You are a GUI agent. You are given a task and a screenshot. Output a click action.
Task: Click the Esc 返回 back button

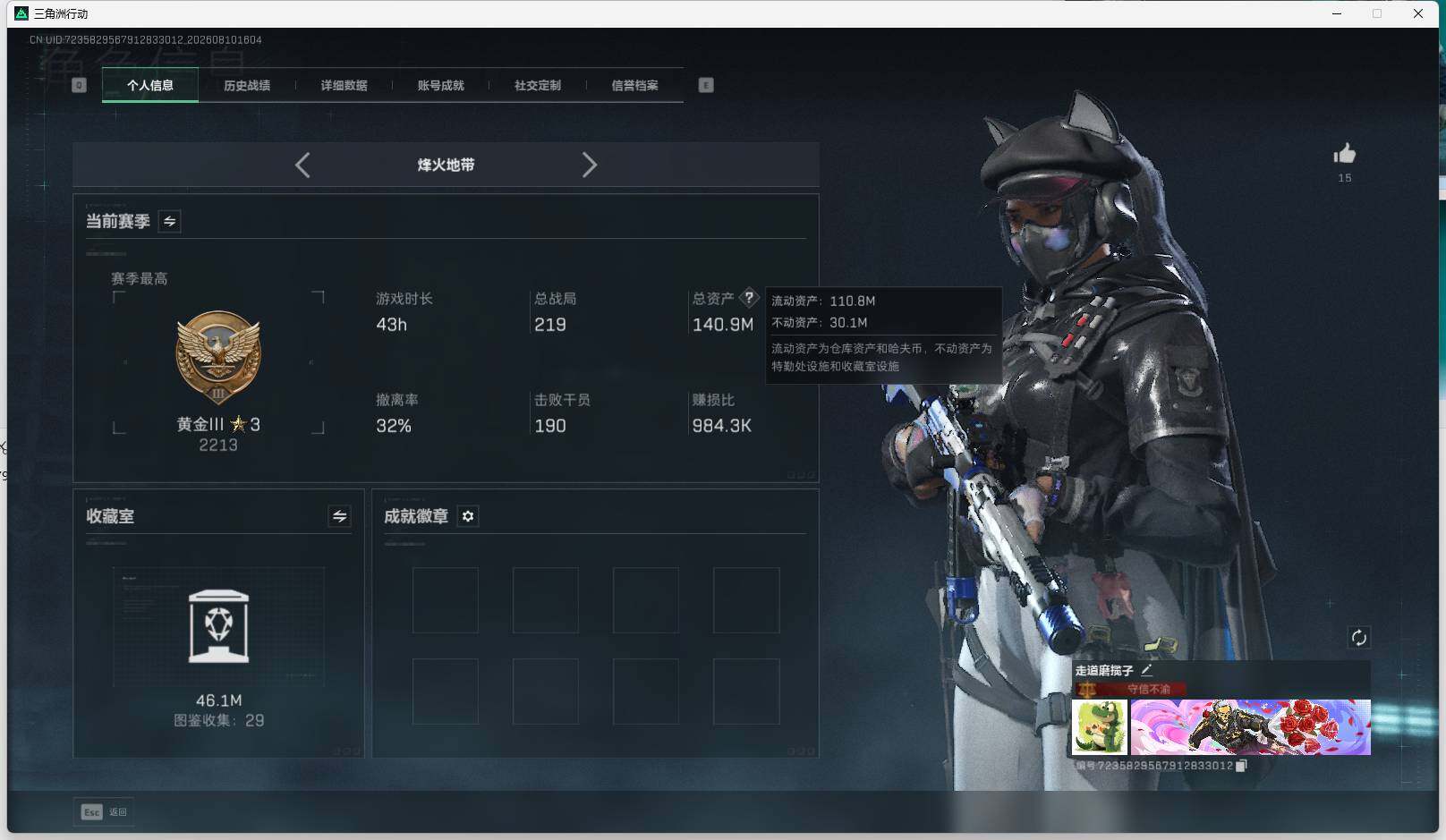click(104, 811)
